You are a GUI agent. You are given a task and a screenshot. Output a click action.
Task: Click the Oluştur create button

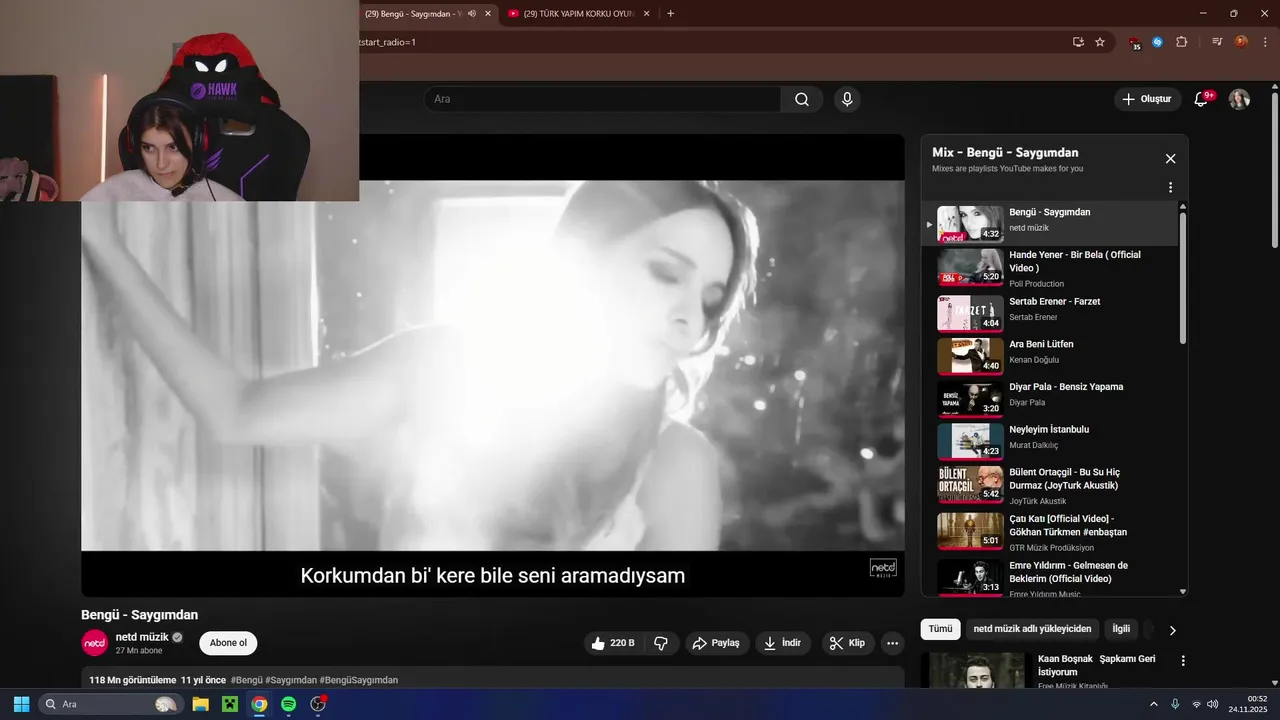click(1147, 99)
